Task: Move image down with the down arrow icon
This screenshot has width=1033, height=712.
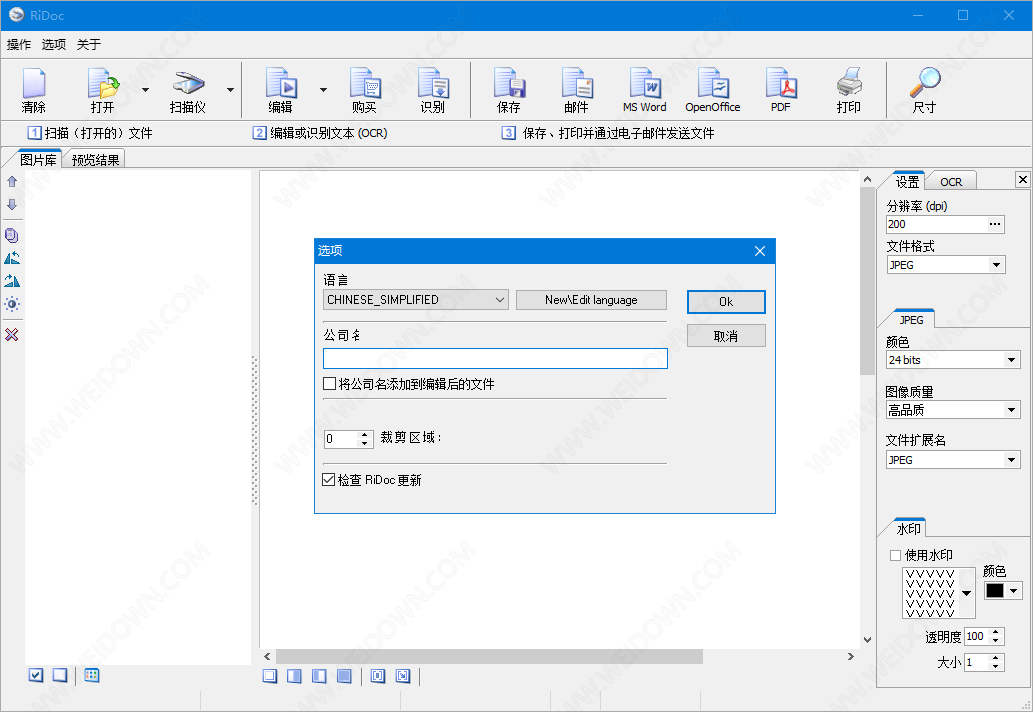Action: [x=12, y=204]
